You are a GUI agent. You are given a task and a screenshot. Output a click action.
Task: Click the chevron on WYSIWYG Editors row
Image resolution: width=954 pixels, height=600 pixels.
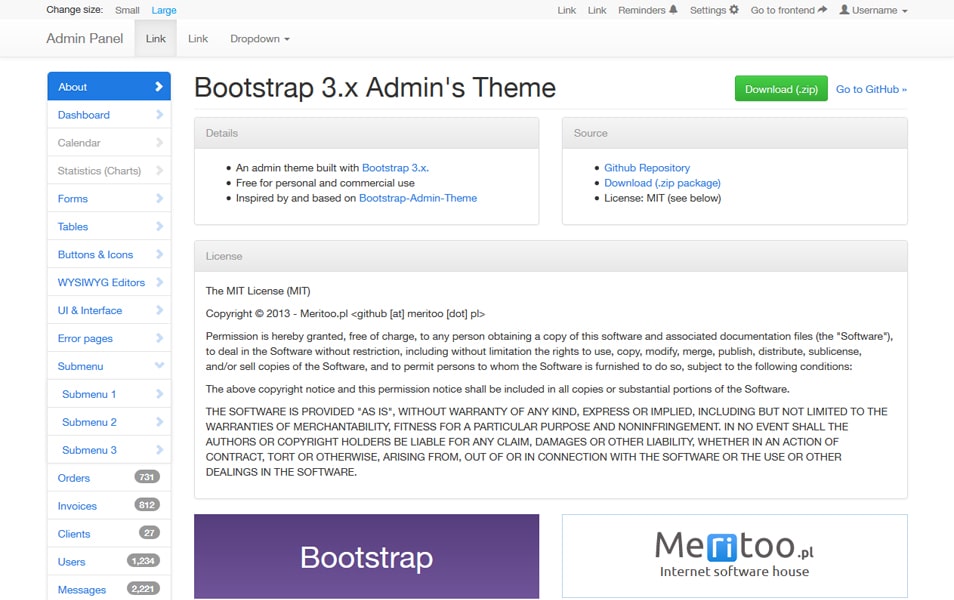coord(159,282)
